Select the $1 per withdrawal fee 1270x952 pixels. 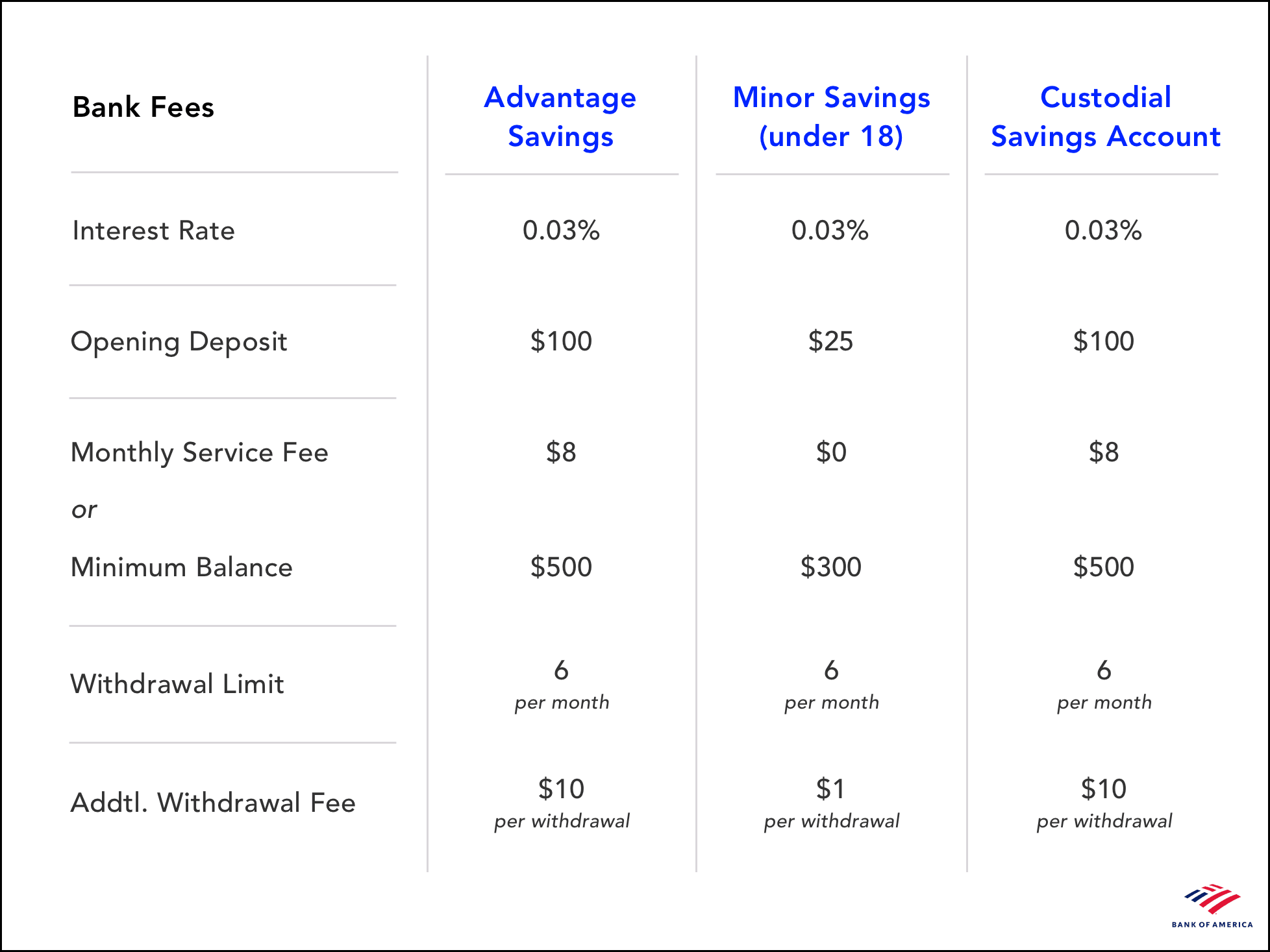pos(831,802)
